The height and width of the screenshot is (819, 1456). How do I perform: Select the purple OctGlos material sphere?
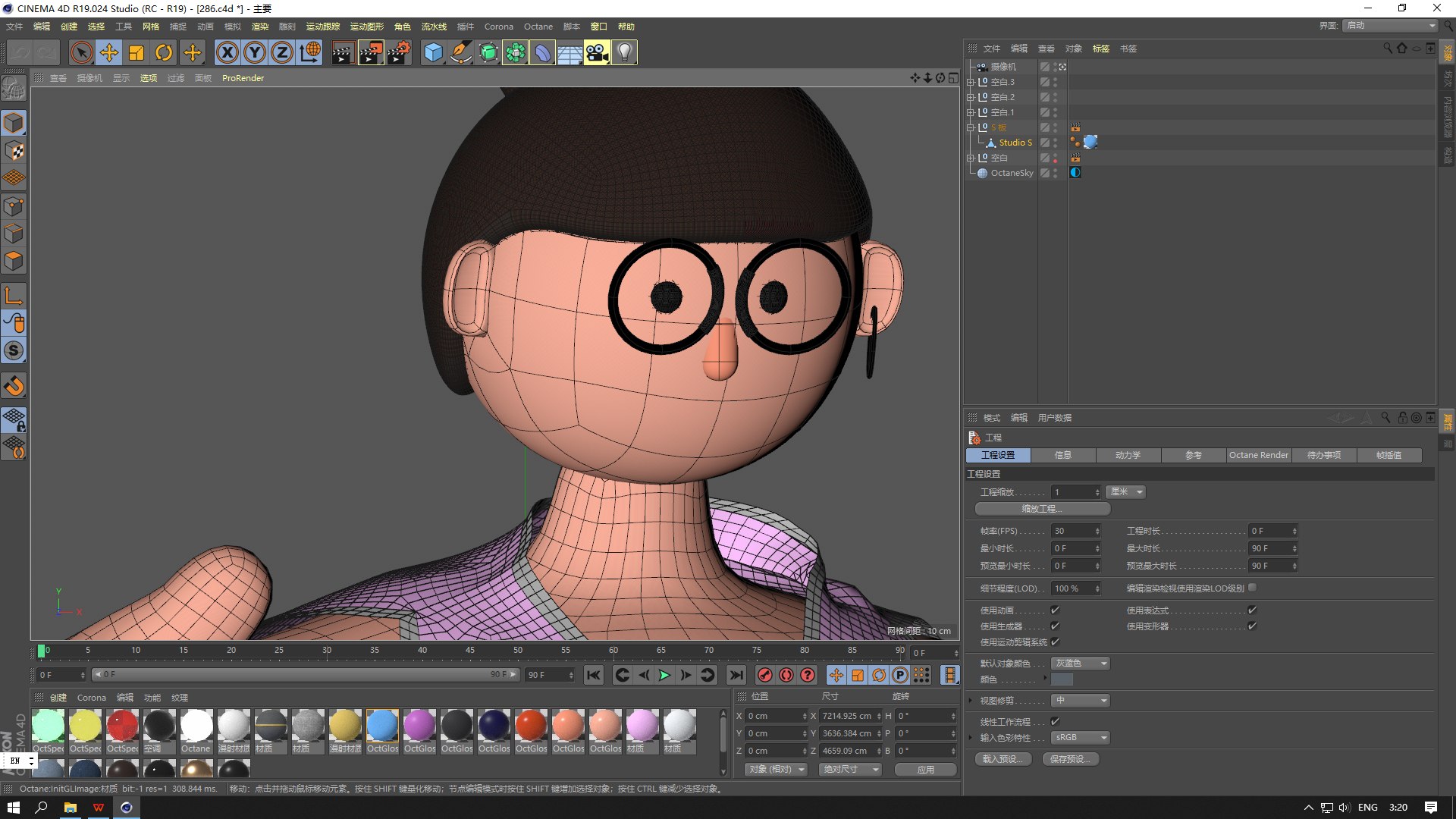click(419, 726)
